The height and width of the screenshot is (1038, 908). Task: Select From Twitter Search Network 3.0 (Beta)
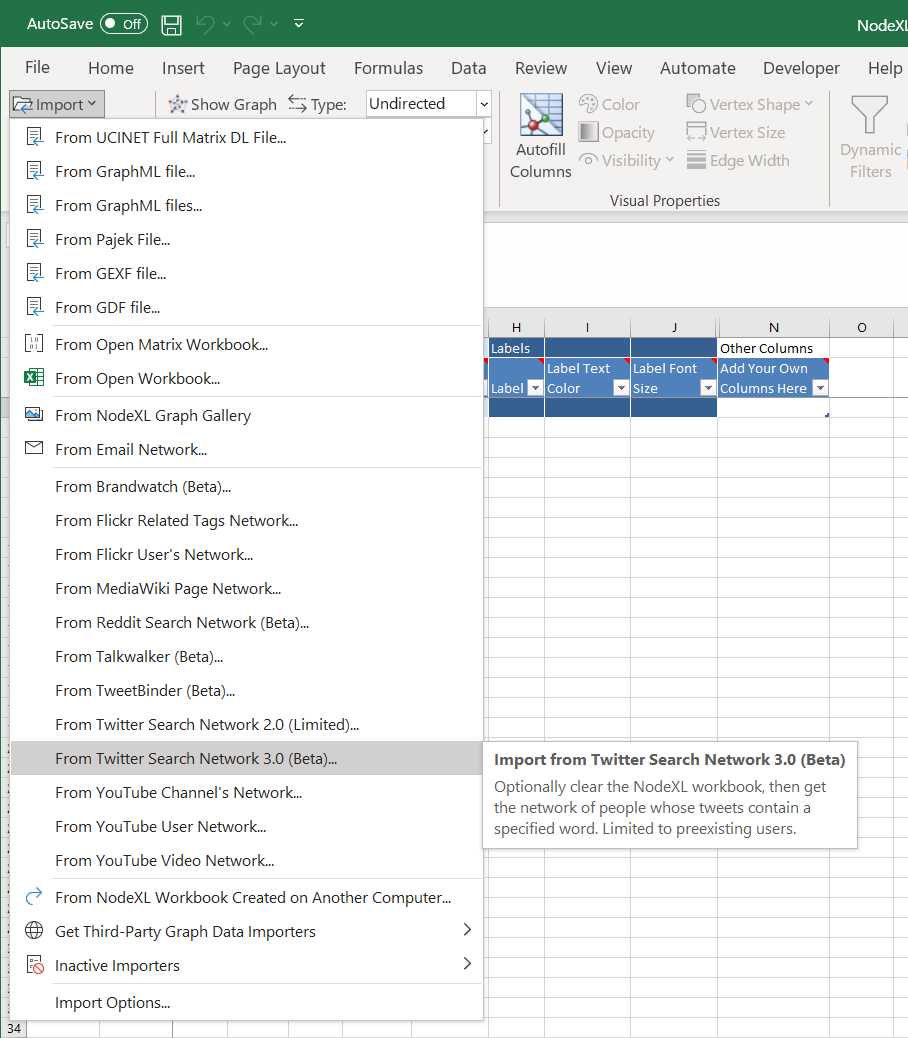196,758
